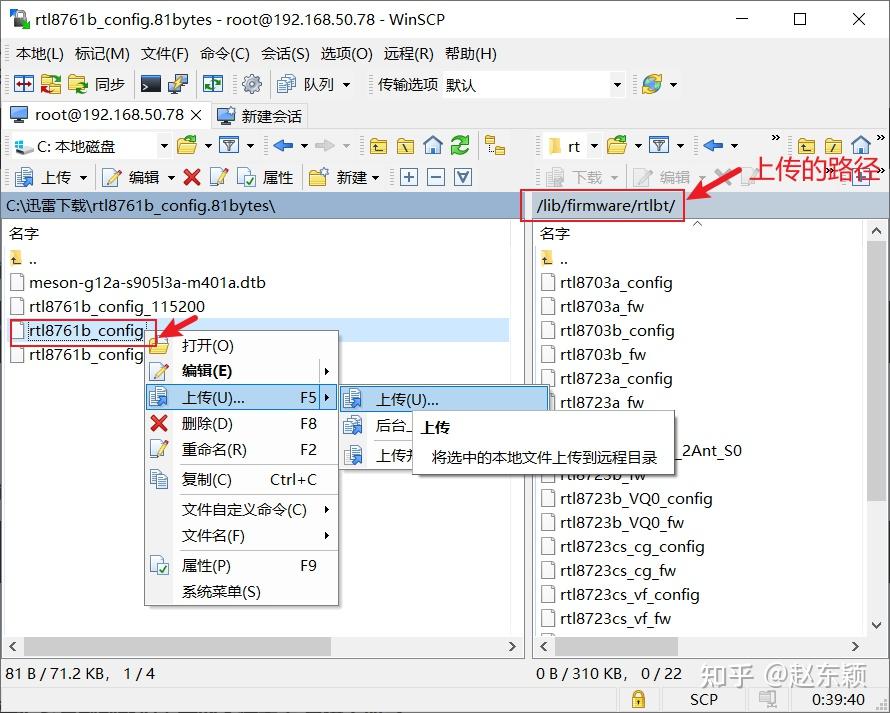Choose 属性(P) in the context menu
The width and height of the screenshot is (890, 713).
[242, 566]
